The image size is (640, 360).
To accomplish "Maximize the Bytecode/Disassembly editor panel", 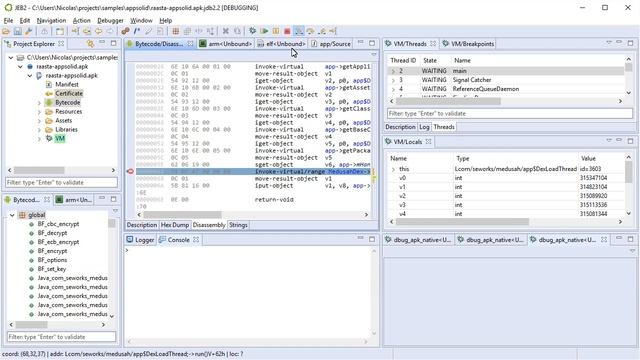I will click(x=372, y=43).
